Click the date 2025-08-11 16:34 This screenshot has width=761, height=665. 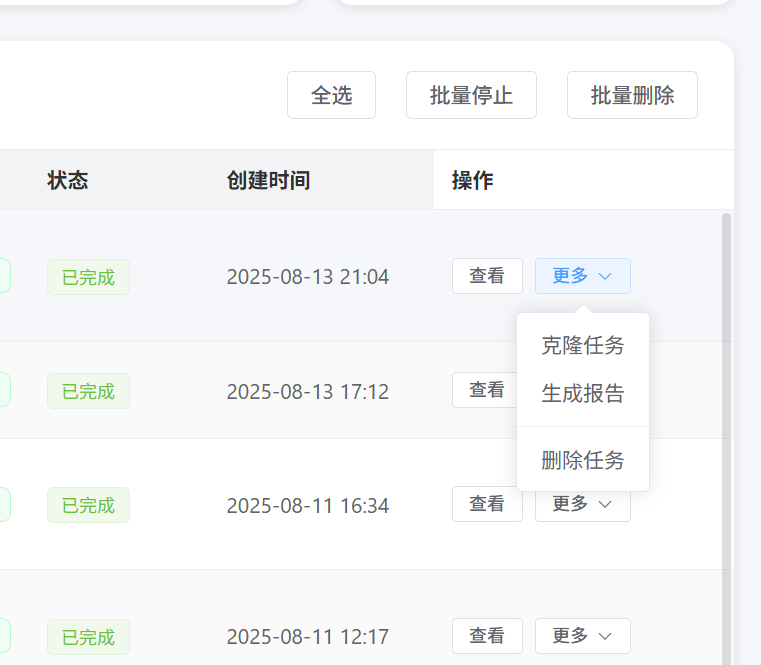click(308, 505)
